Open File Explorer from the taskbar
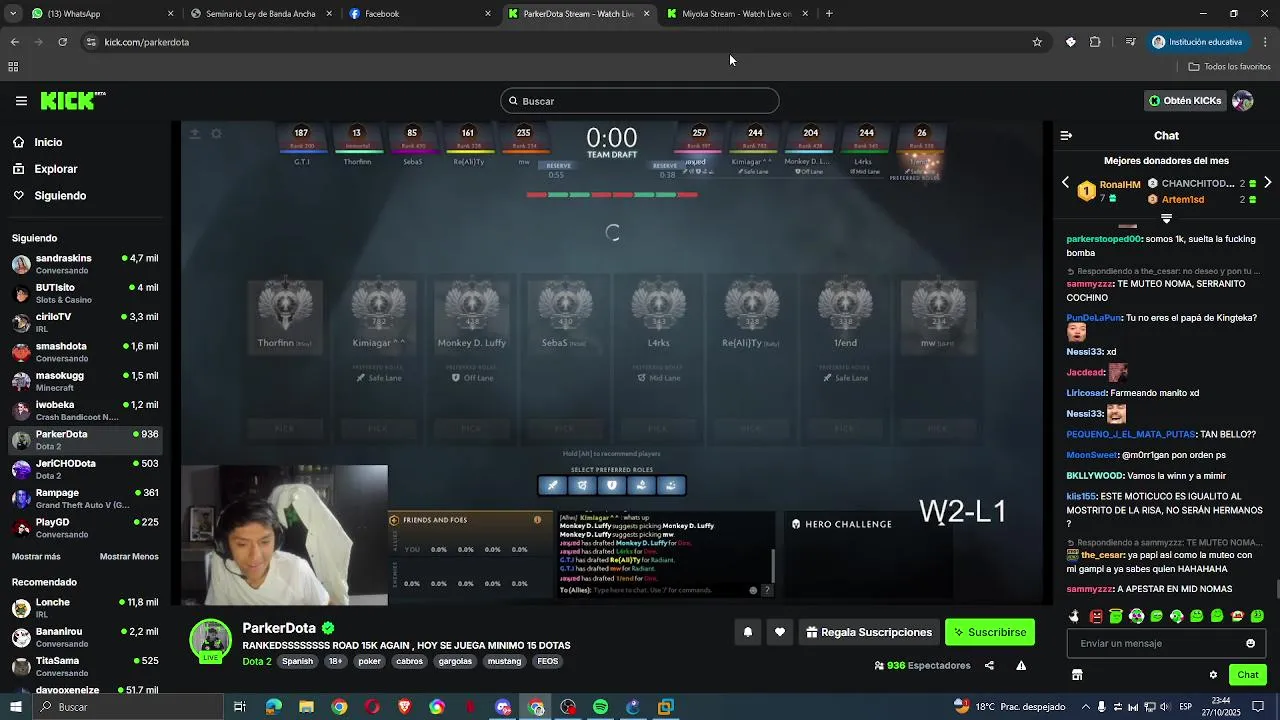This screenshot has height=720, width=1280. 306,707
